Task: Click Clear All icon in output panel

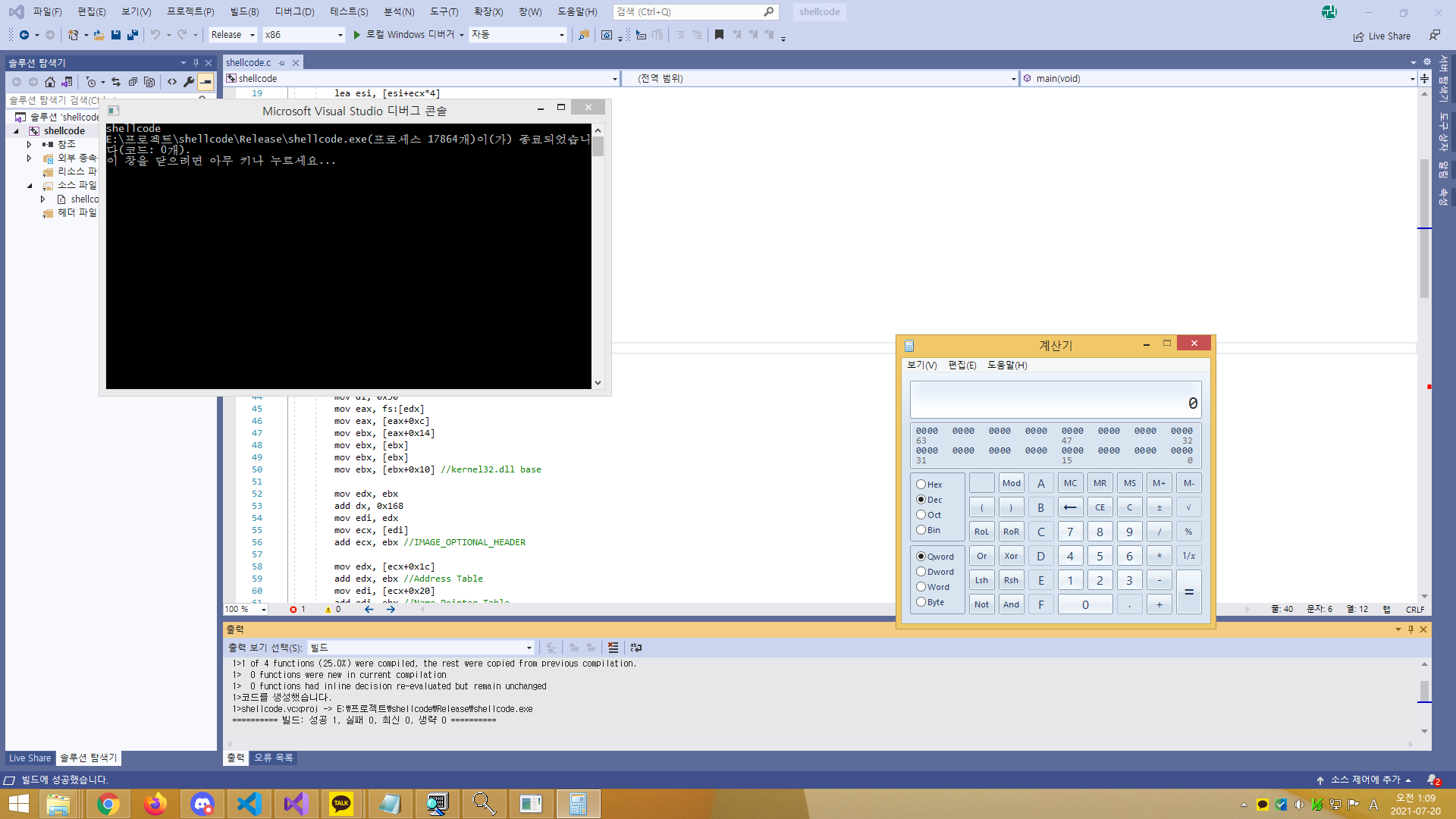Action: 613,648
